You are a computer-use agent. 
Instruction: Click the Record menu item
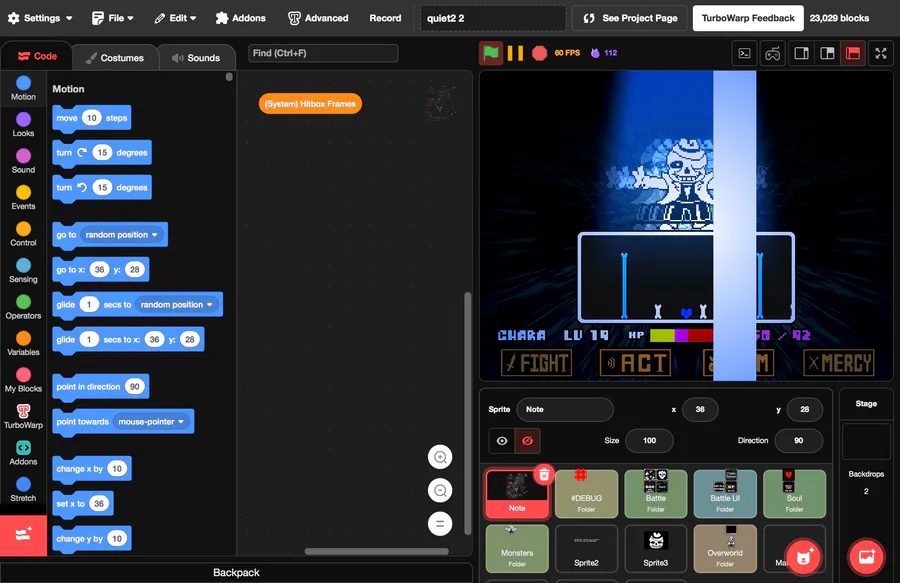385,18
